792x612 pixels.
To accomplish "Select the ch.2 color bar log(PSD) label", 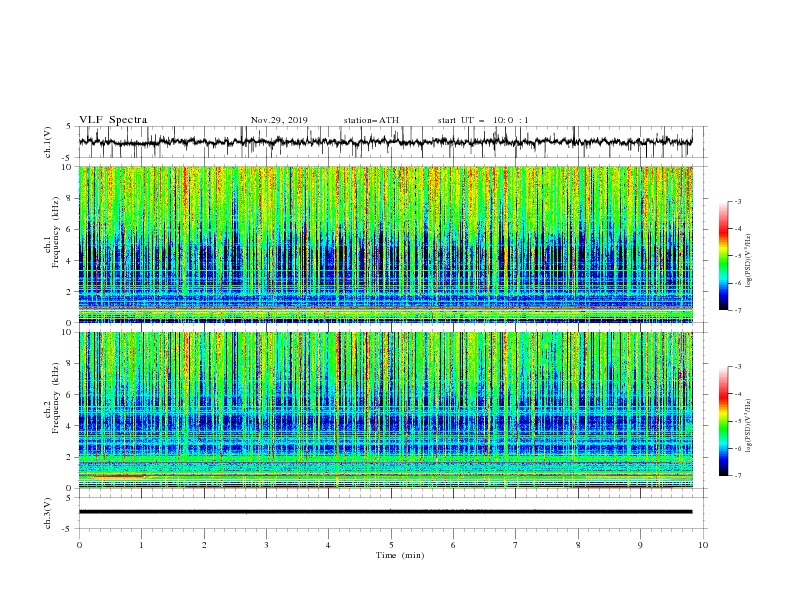I will [748, 426].
